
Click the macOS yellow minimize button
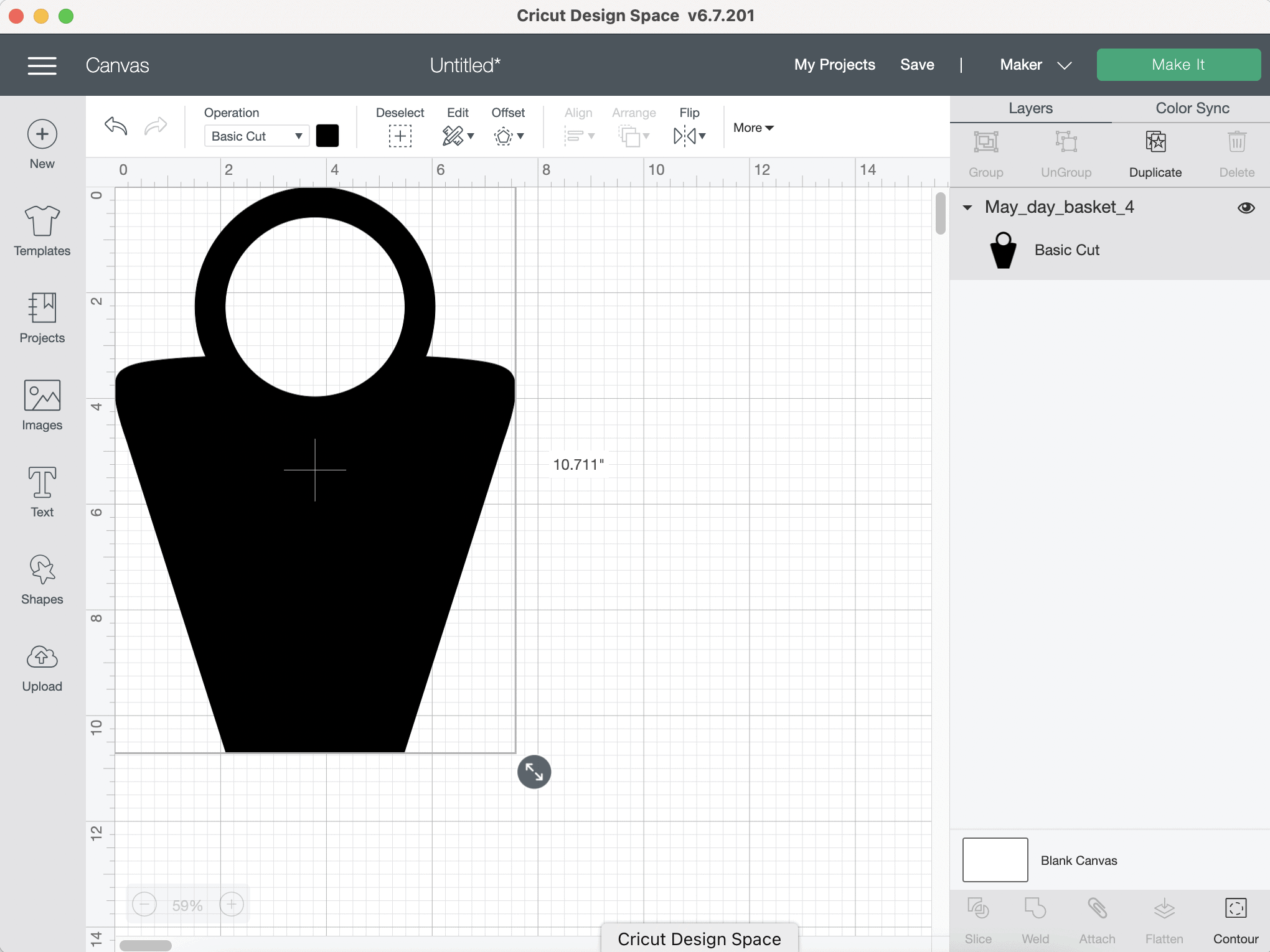point(41,16)
